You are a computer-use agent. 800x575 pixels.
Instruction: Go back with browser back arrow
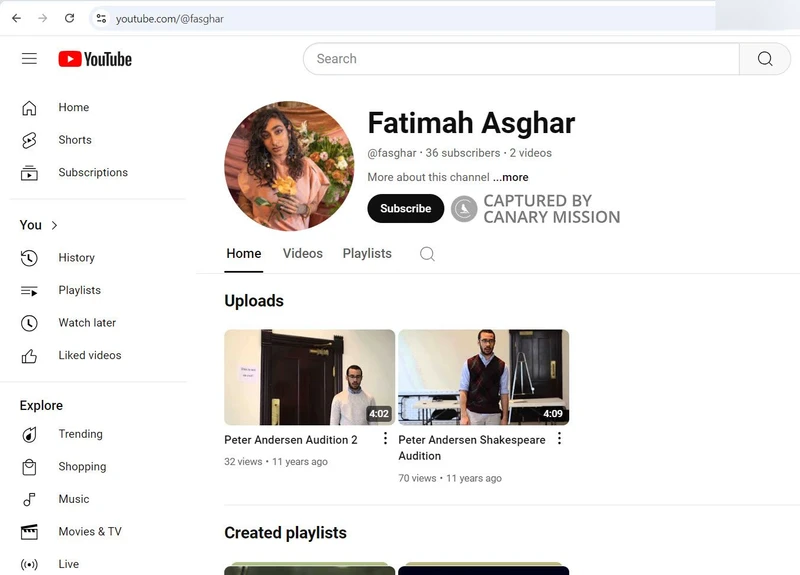coord(16,18)
